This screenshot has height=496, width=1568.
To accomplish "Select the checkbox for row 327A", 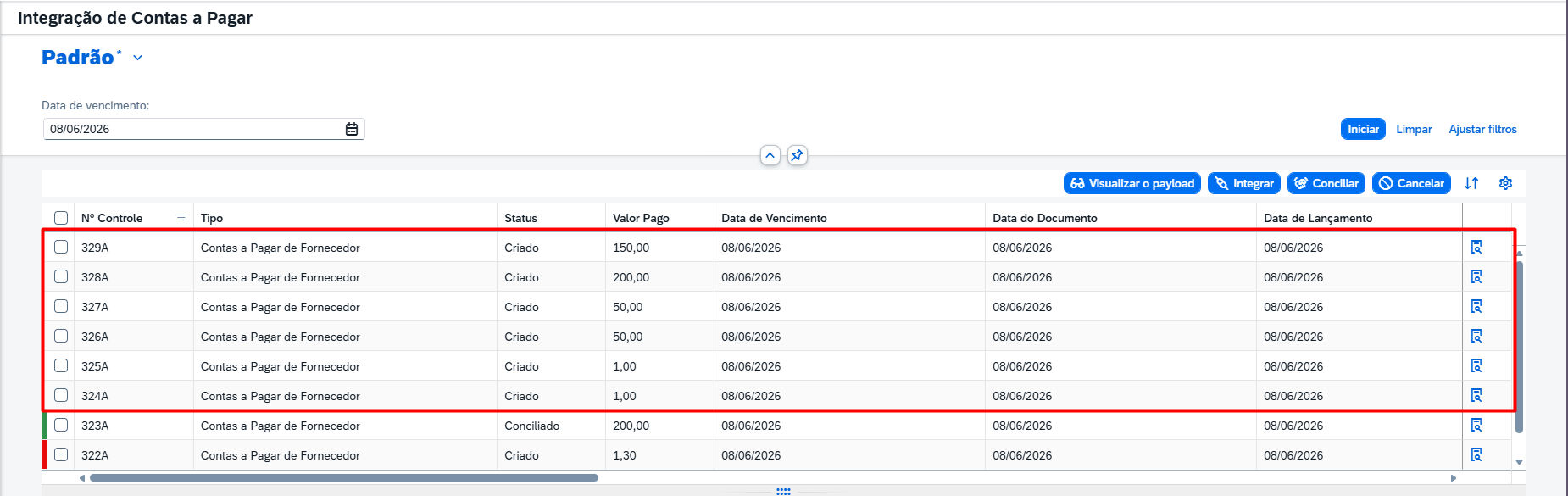I will click(x=61, y=306).
